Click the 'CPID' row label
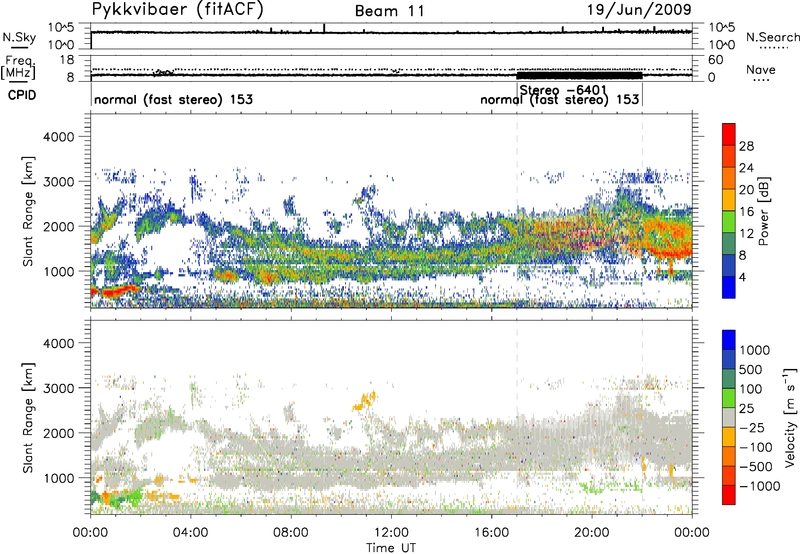Image resolution: width=800 pixels, height=554 pixels. [x=22, y=95]
